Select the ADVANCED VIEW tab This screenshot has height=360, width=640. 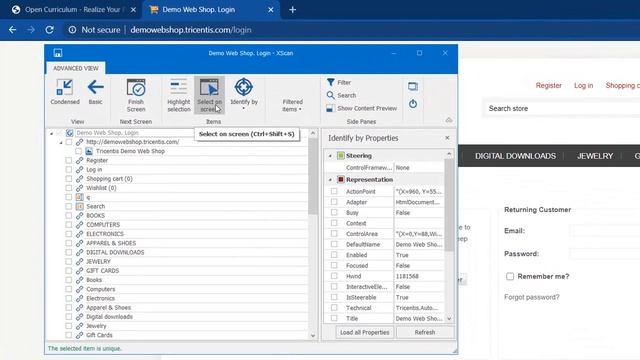pos(76,68)
